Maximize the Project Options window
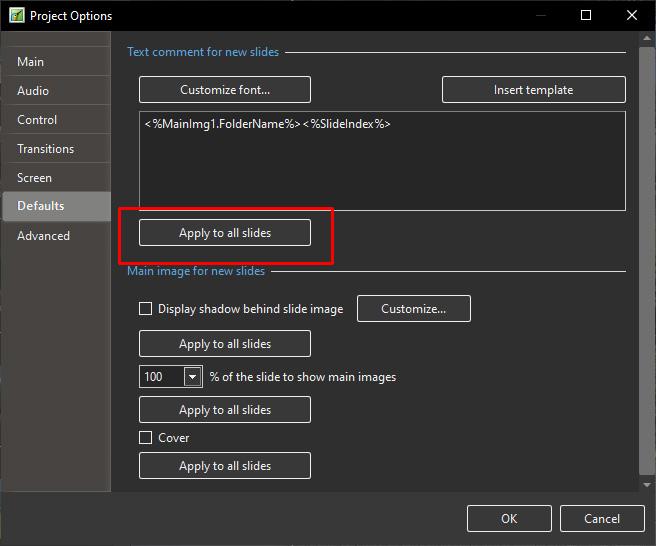 click(586, 15)
